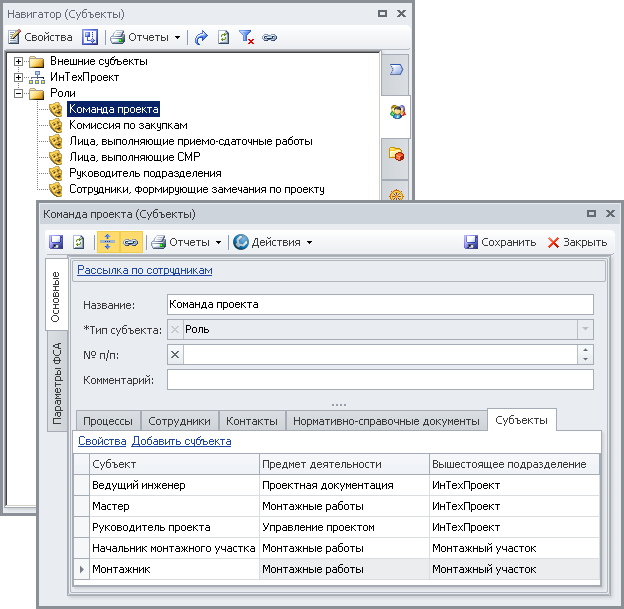This screenshot has width=624, height=609.
Task: Open the Действия dropdown menu
Action: 310,242
